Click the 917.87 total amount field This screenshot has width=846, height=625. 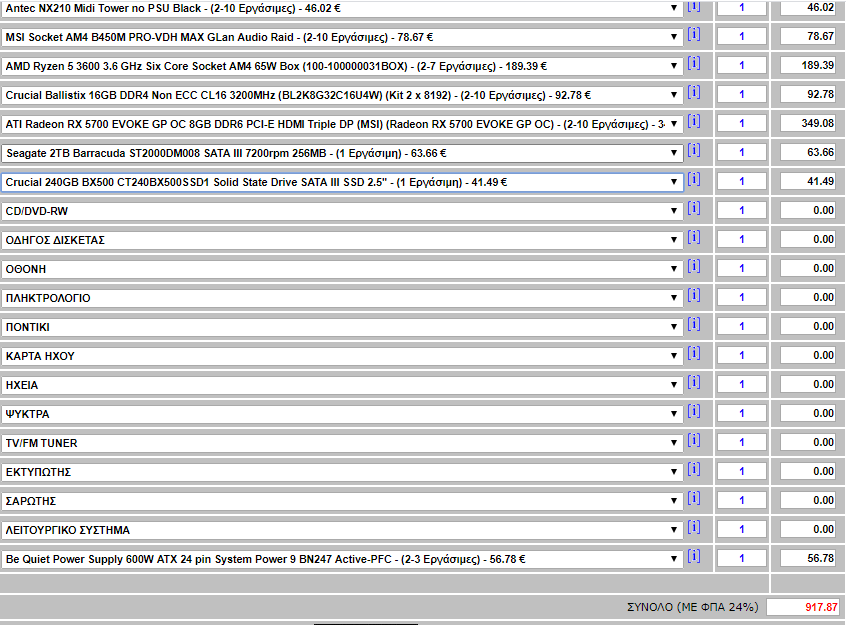point(804,607)
